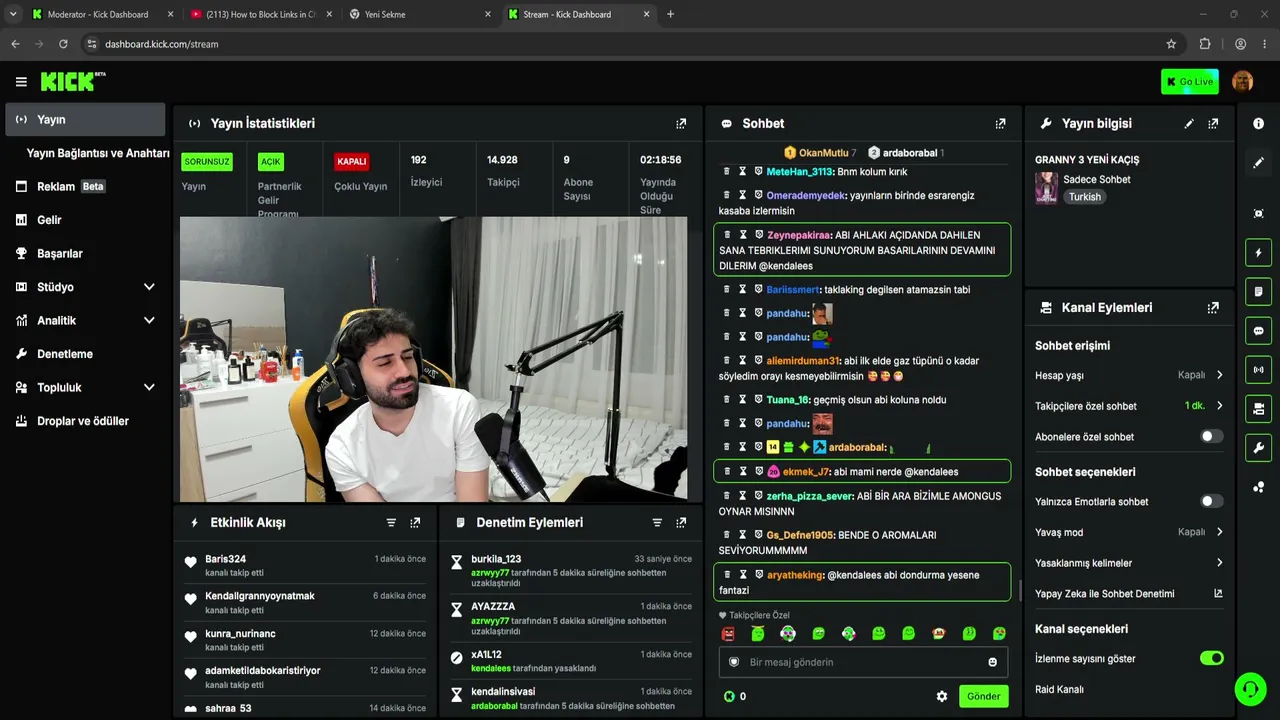This screenshot has width=1280, height=720.
Task: Click the Sadece Sohbet category thumbnail
Action: pos(1046,188)
